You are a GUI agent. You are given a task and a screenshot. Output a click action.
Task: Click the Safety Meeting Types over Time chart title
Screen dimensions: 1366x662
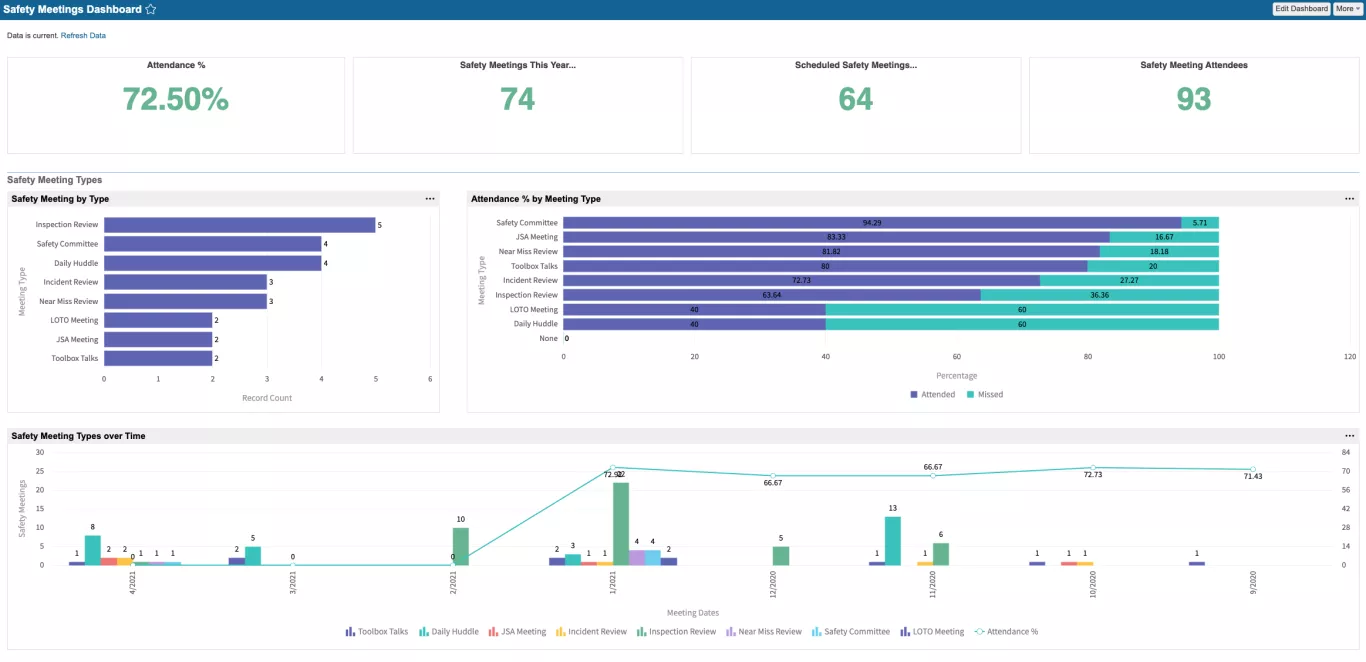tap(78, 436)
